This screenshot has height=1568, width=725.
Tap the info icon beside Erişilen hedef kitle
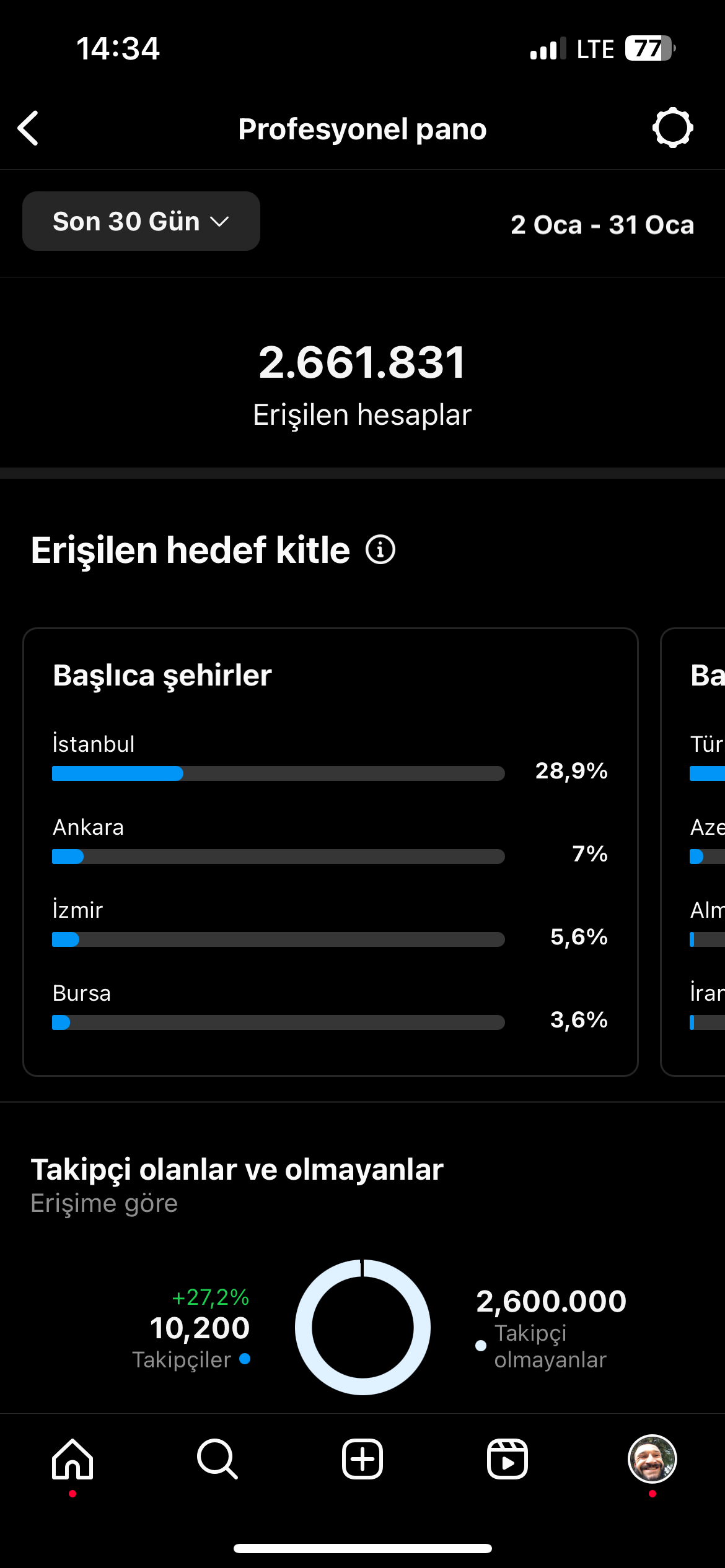tap(380, 550)
